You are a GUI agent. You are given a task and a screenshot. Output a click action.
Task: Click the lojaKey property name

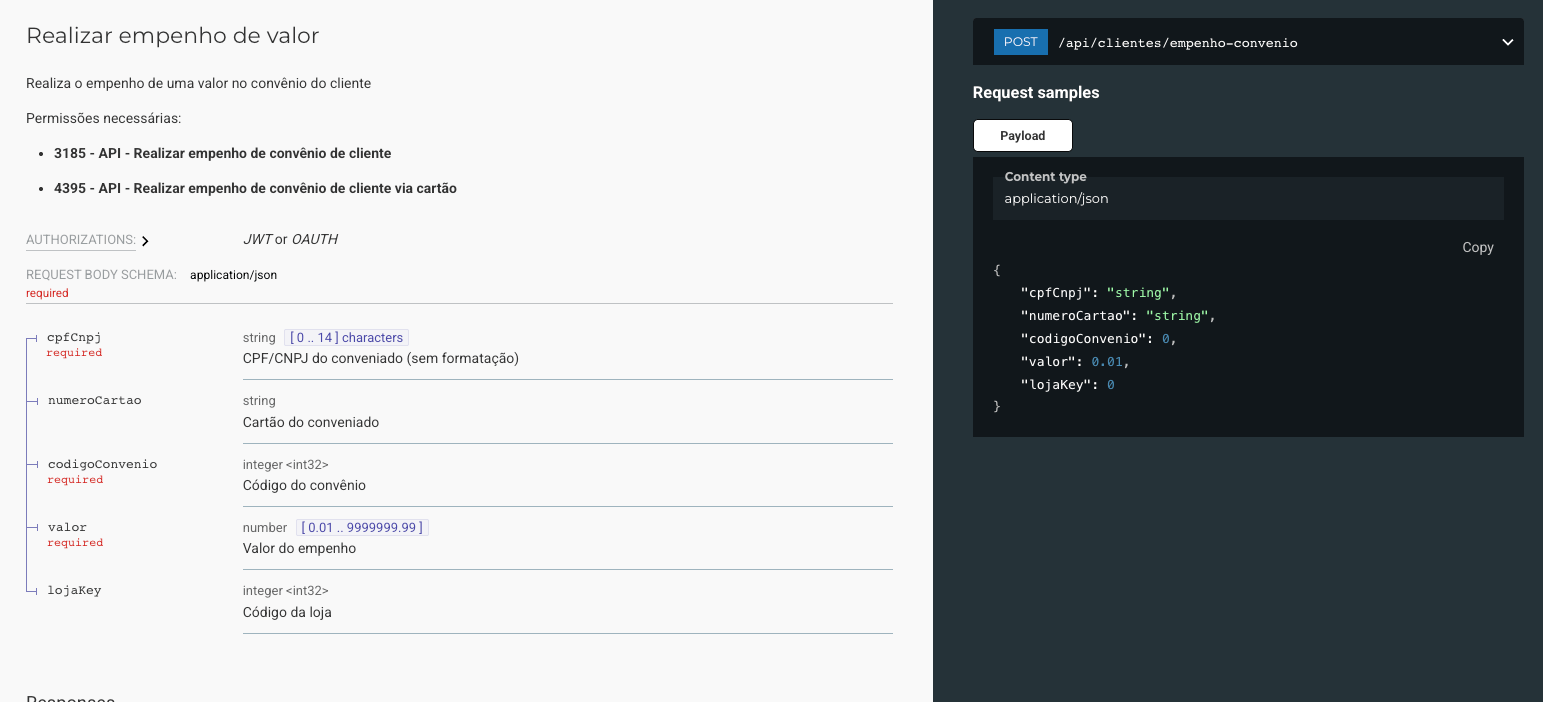74,590
